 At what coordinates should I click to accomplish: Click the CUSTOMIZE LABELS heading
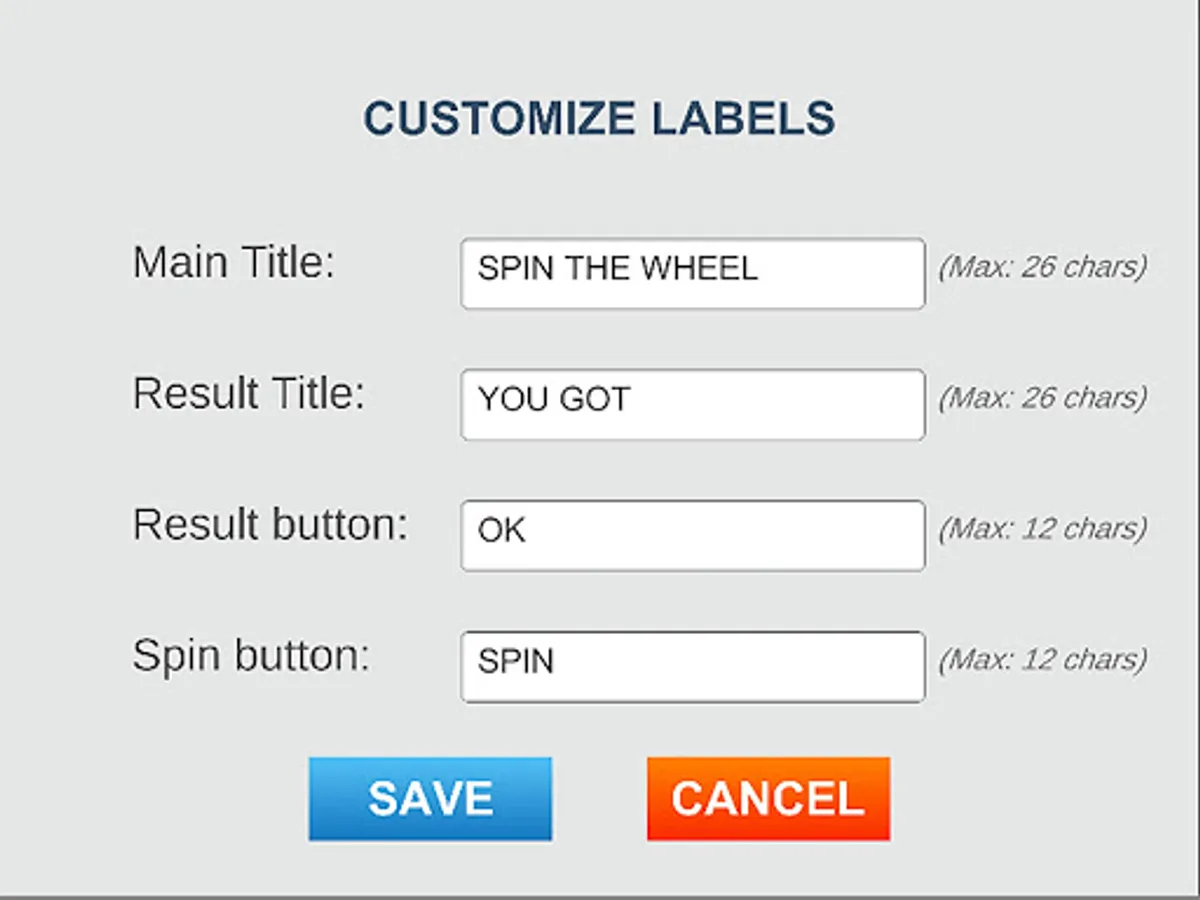pos(599,118)
